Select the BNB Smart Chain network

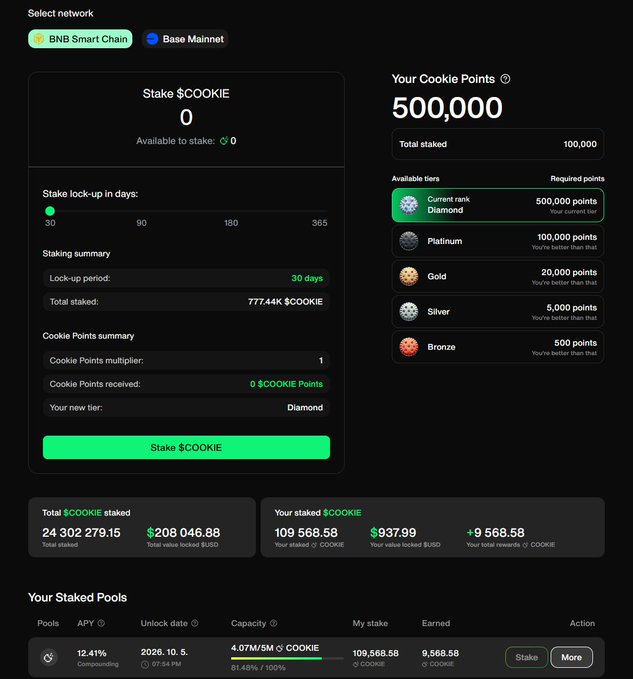(80, 39)
